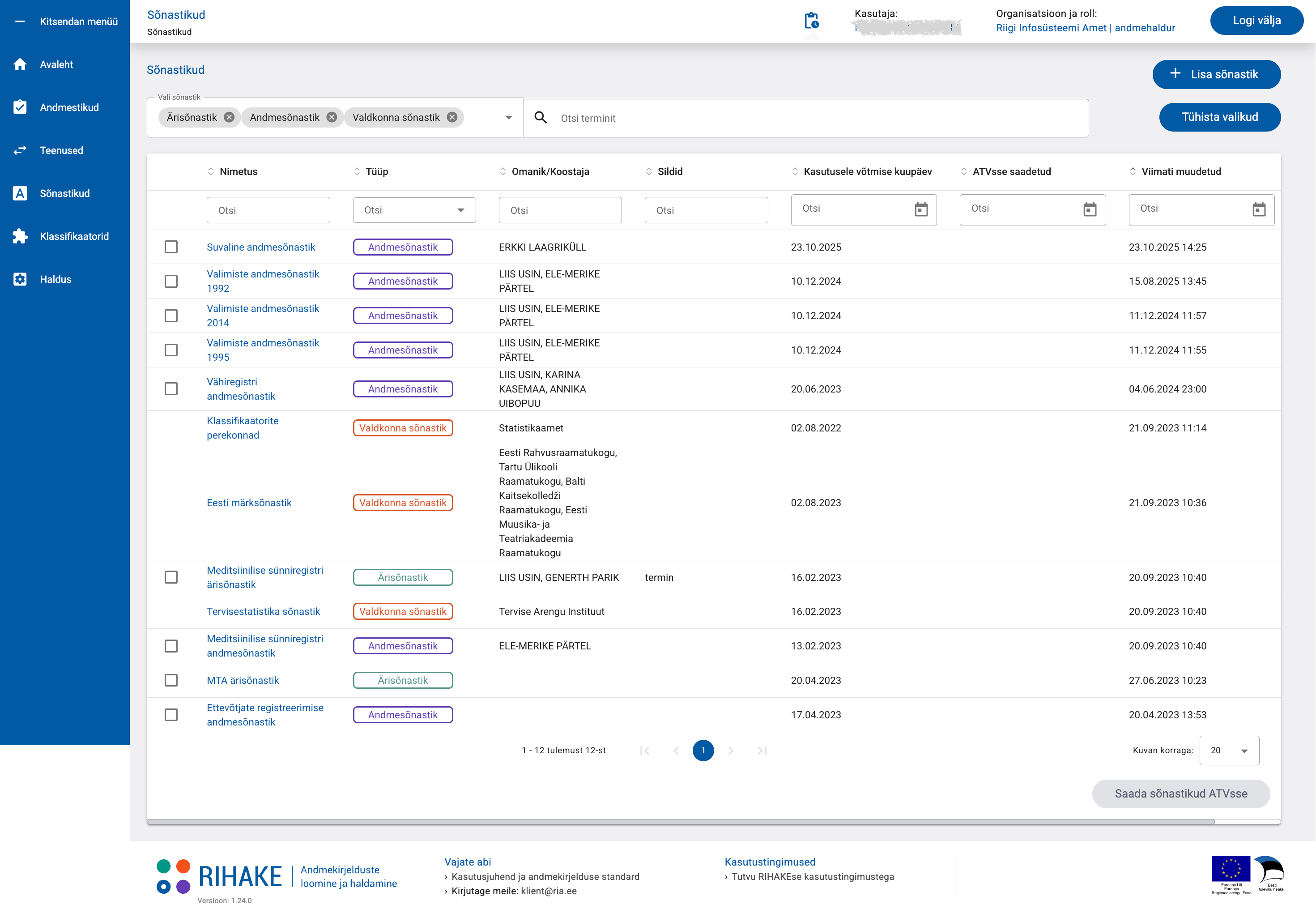The height and width of the screenshot is (913, 1316).
Task: Go to Andmestikud in the sidebar
Action: click(x=69, y=107)
